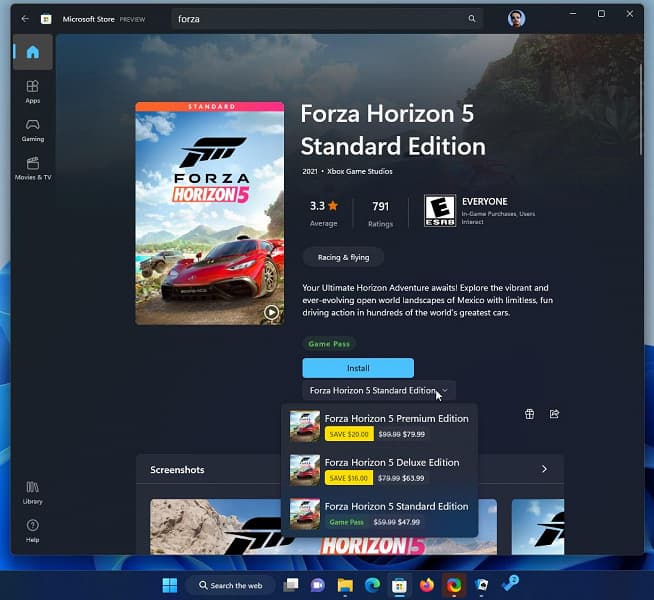
Task: Click the Microsoft Store logo icon
Action: [46, 19]
